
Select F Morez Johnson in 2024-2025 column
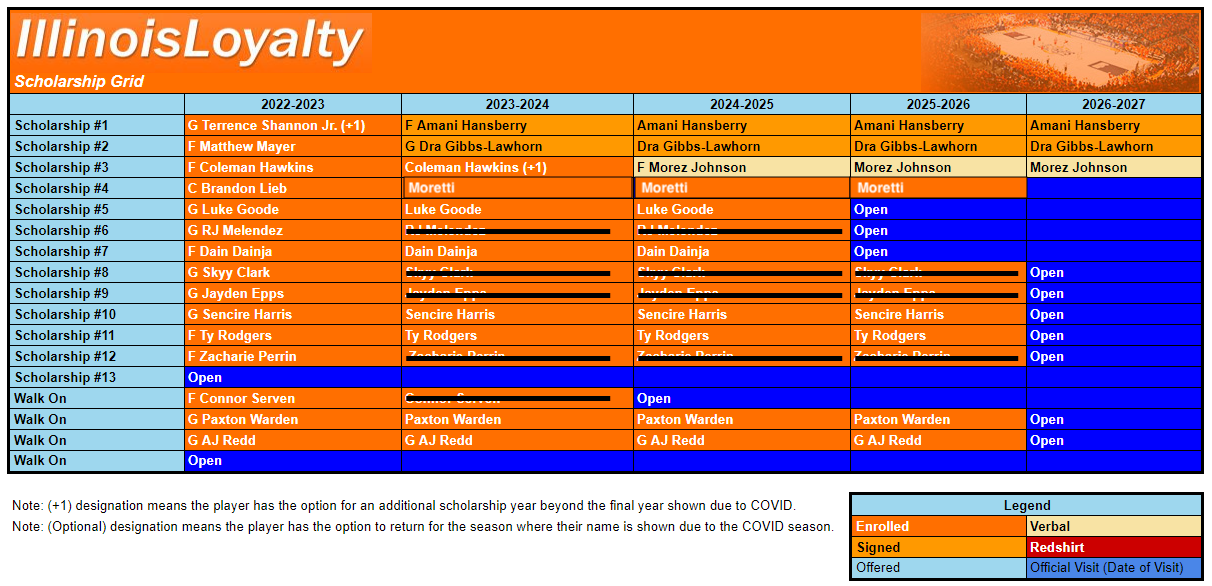(741, 168)
